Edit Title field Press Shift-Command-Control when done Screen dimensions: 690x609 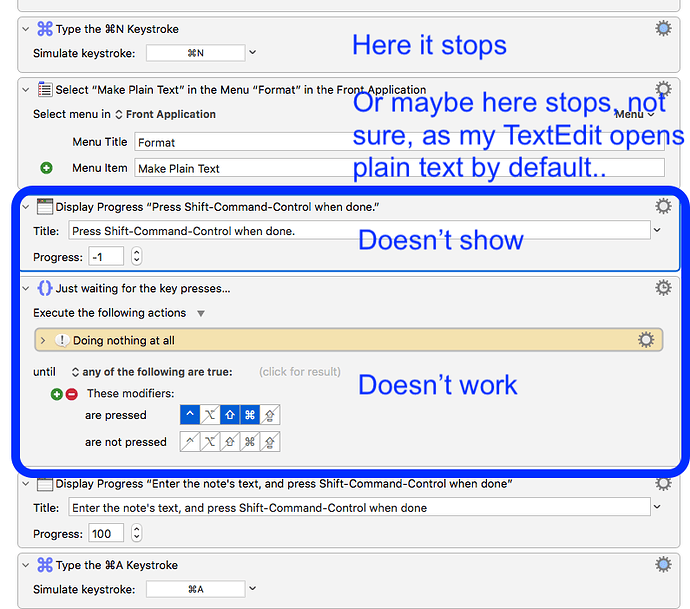359,231
